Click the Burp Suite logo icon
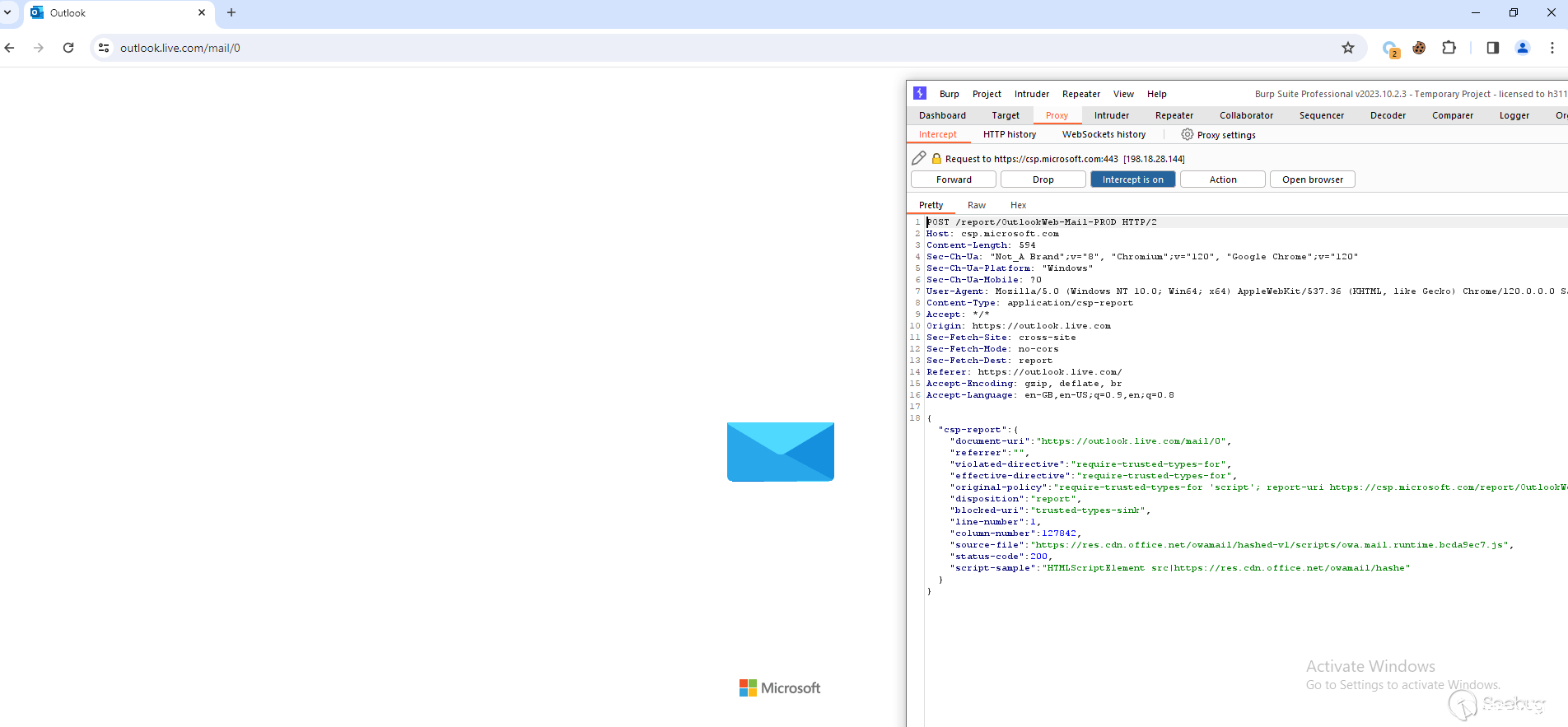The height and width of the screenshot is (727, 1568). click(x=920, y=93)
